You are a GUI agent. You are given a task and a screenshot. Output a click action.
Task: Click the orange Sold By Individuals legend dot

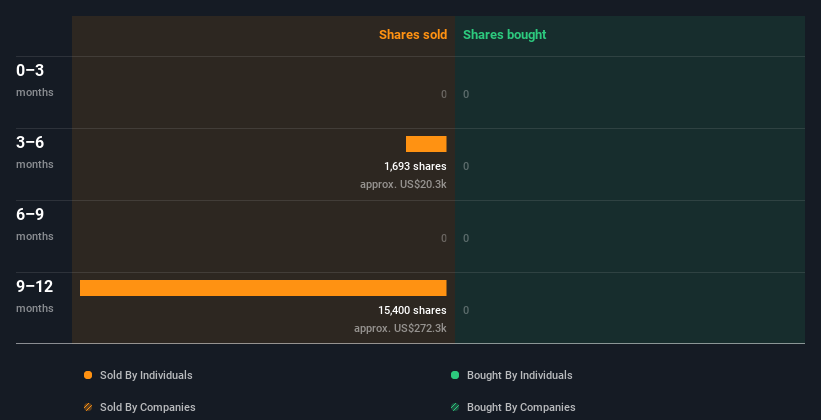pyautogui.click(x=88, y=375)
